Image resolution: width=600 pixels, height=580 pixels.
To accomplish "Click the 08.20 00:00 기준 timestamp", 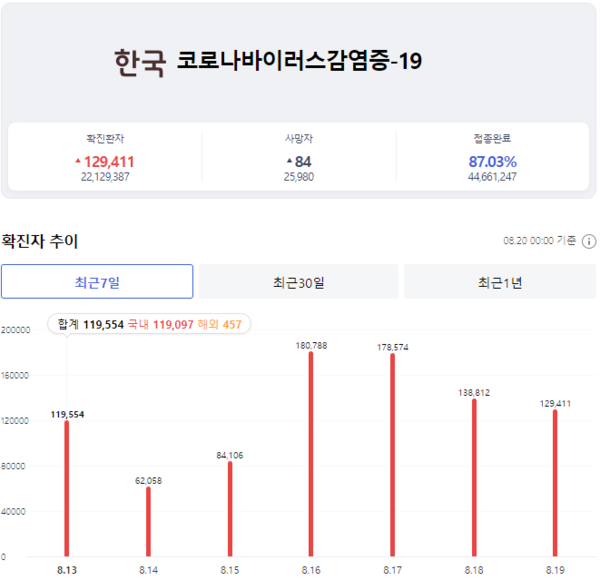I will tap(539, 241).
